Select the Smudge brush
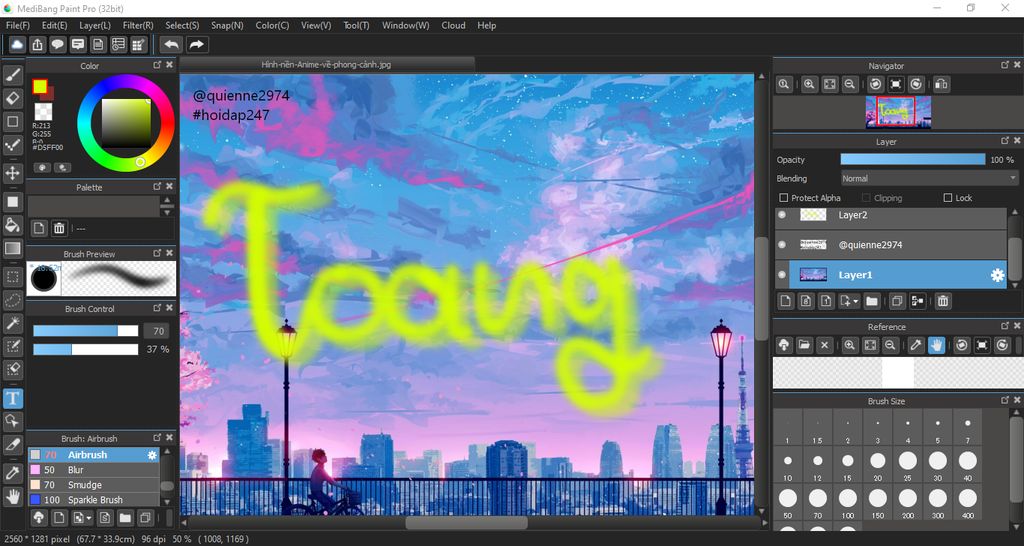The width and height of the screenshot is (1024, 546). click(93, 485)
